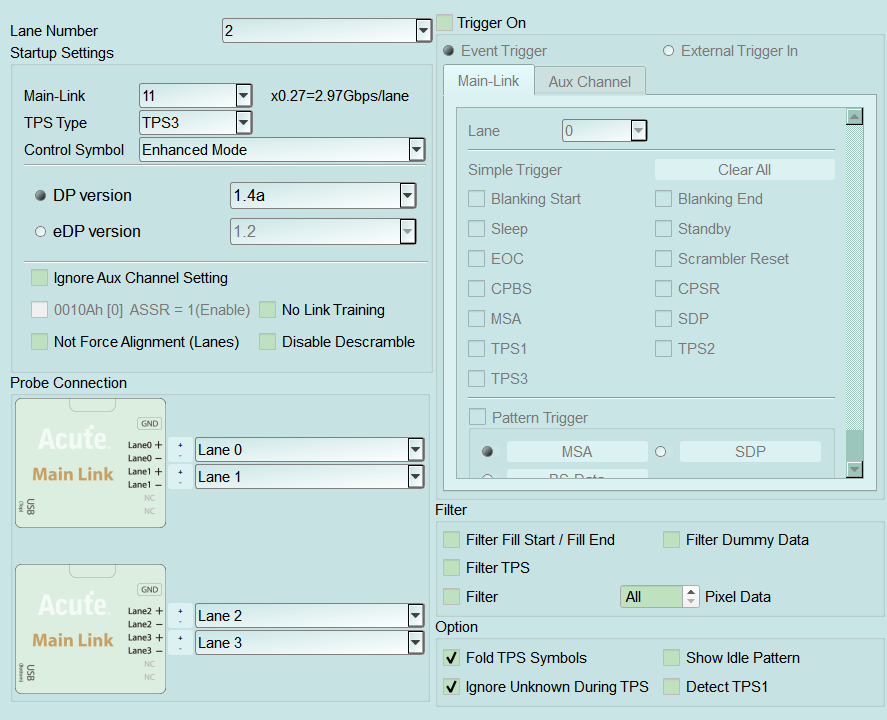Toggle the Filter Pixel Data checkbox

(x=451, y=597)
